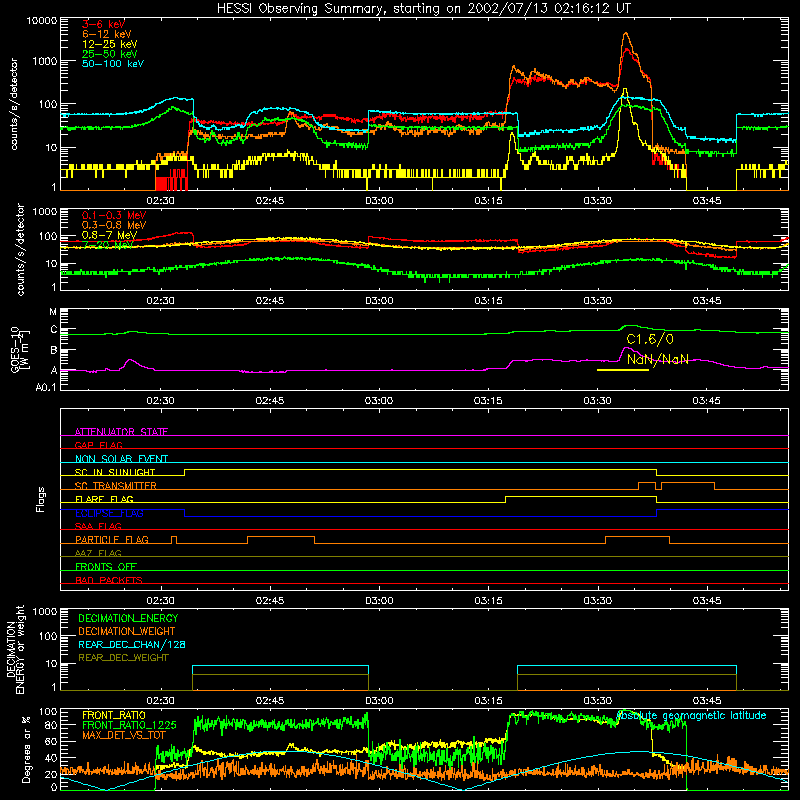Select the AAZ_FLAG label
The image size is (800, 800).
(98, 553)
